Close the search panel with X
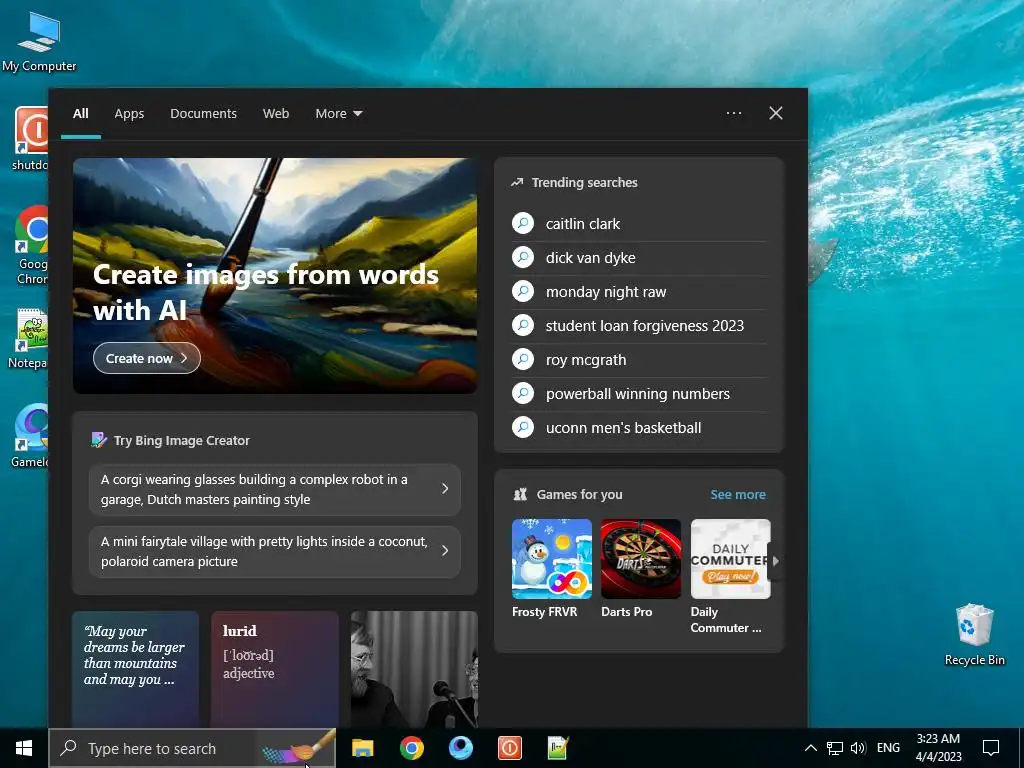This screenshot has width=1024, height=768. [776, 113]
